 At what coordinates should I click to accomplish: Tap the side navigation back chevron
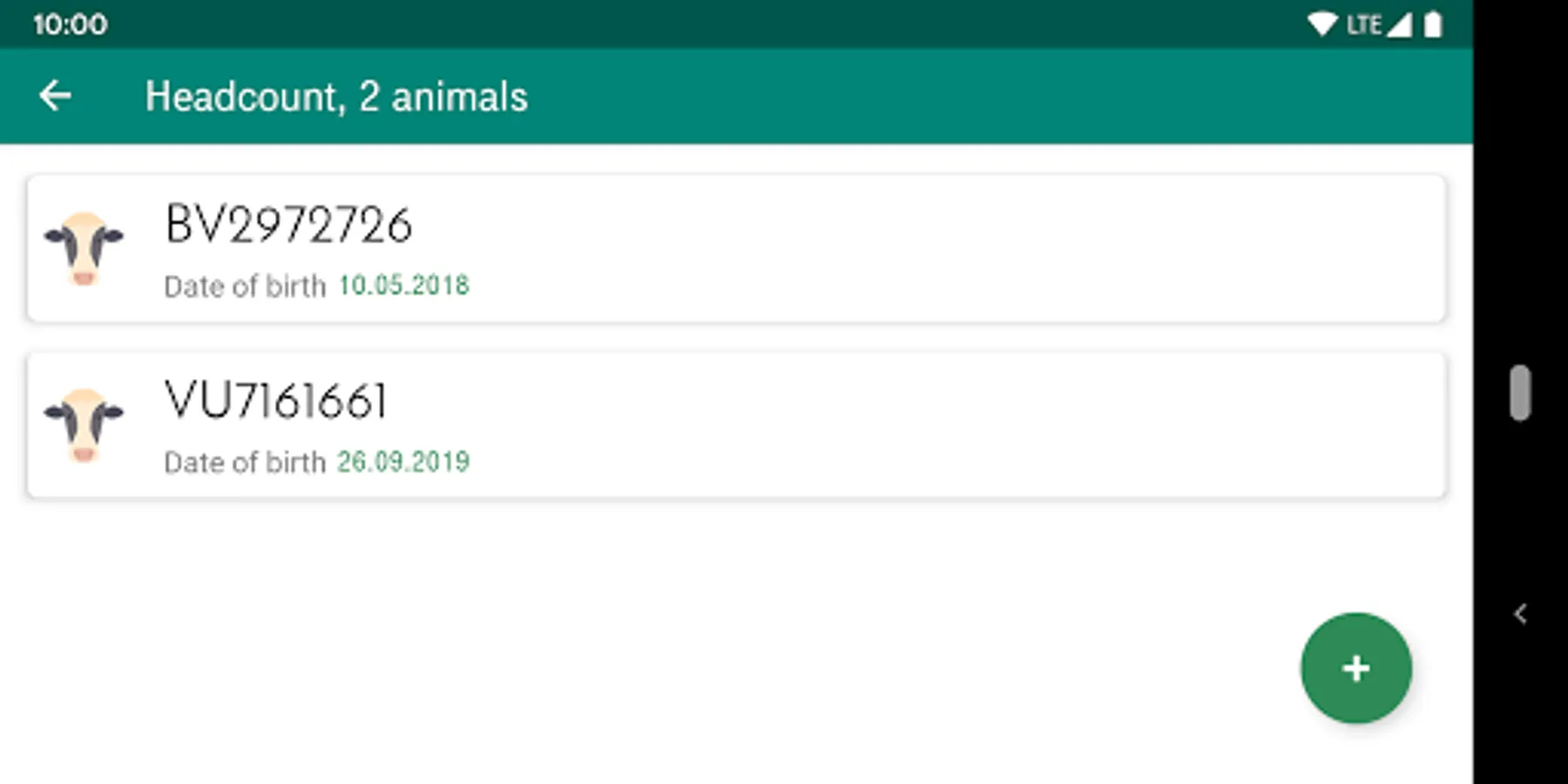[1520, 614]
